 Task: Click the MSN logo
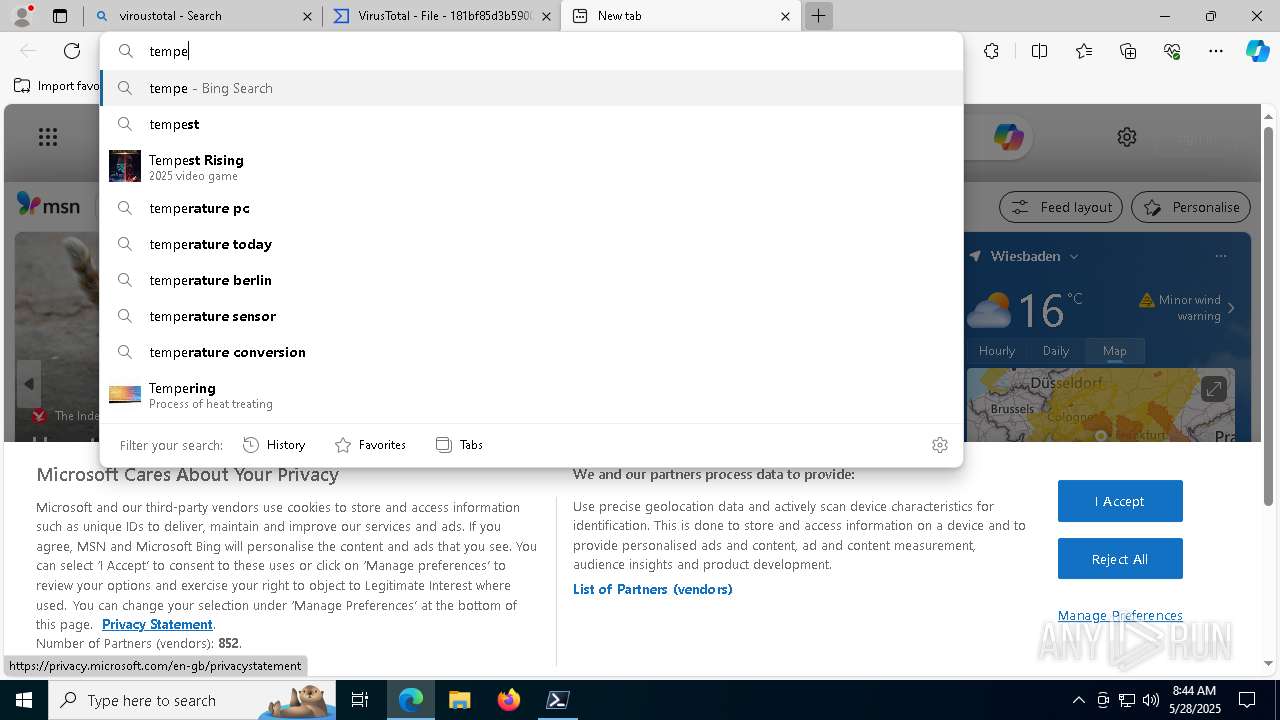pos(48,205)
